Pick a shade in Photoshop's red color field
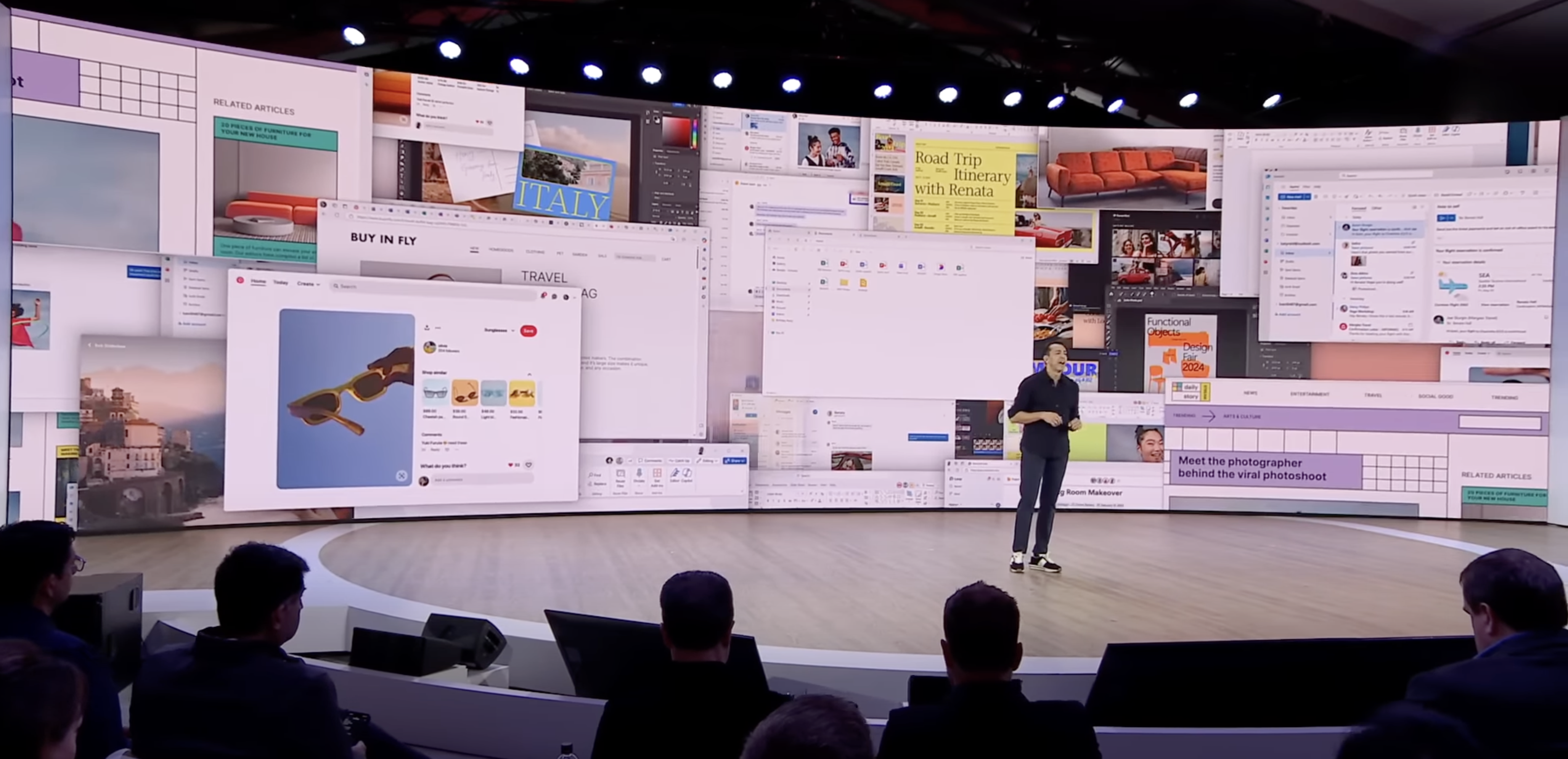Screen dimensions: 1568x759 pos(676,132)
